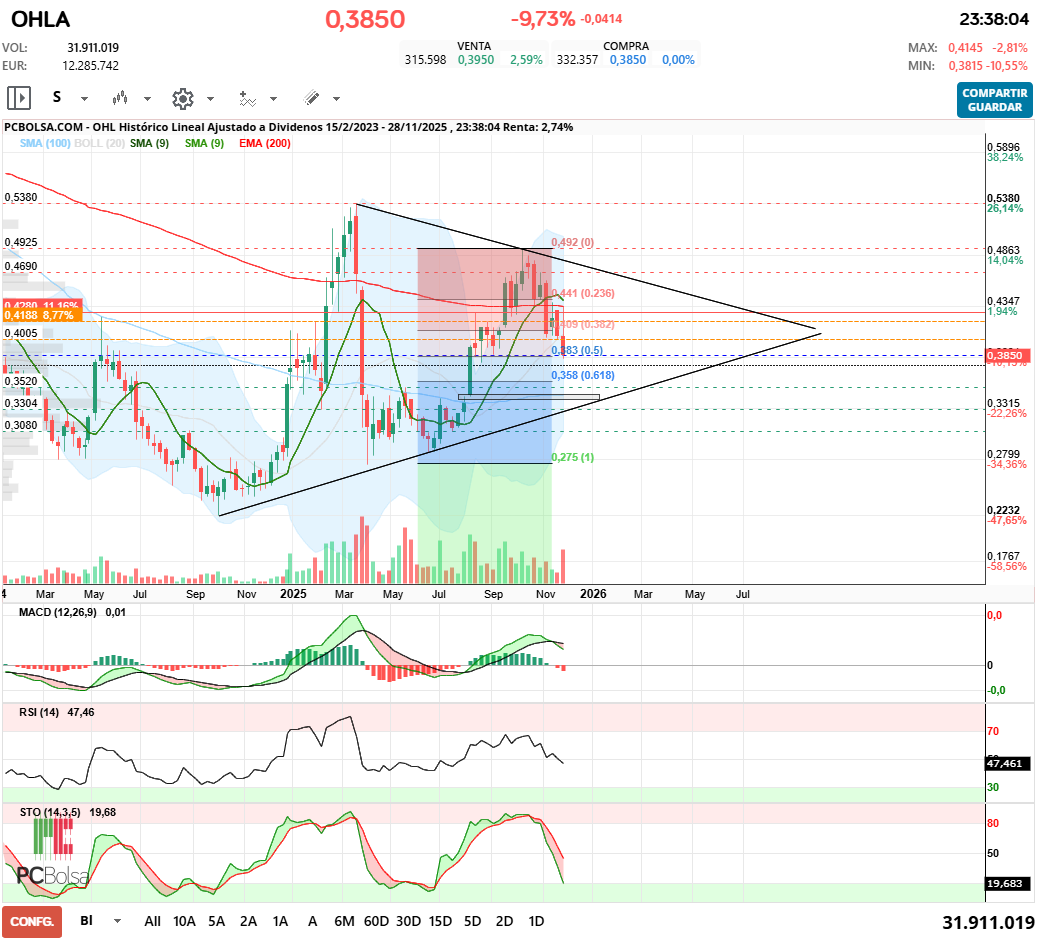The height and width of the screenshot is (943, 1048).
Task: Click the S timeframe icon
Action: click(57, 98)
